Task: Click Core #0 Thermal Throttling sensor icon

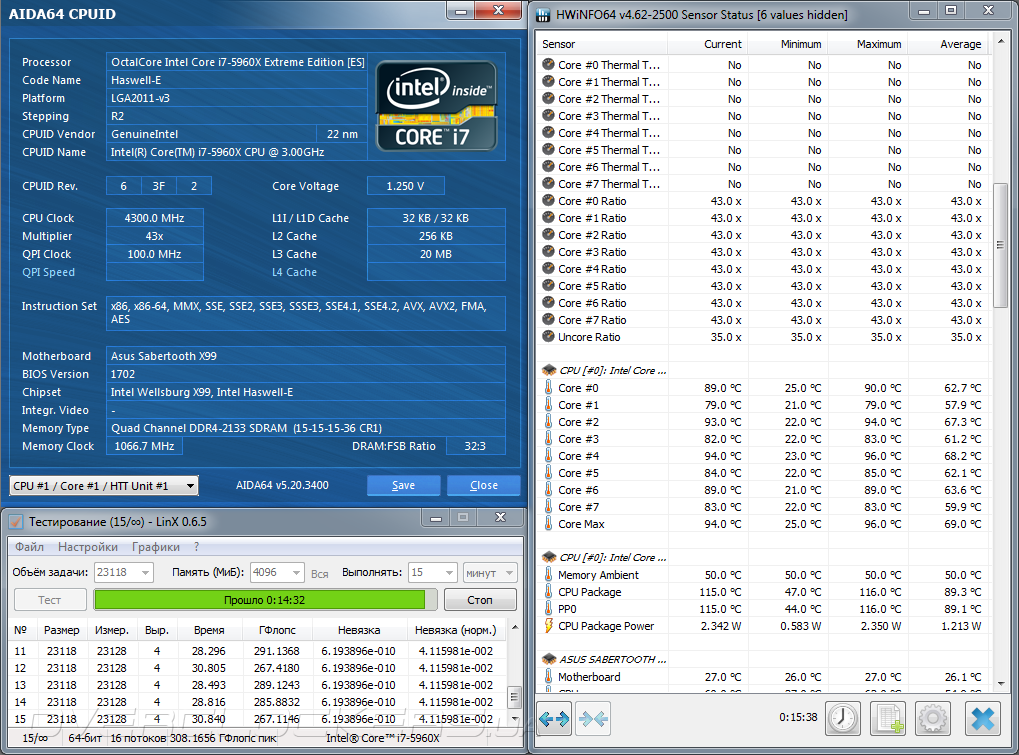Action: click(x=548, y=64)
